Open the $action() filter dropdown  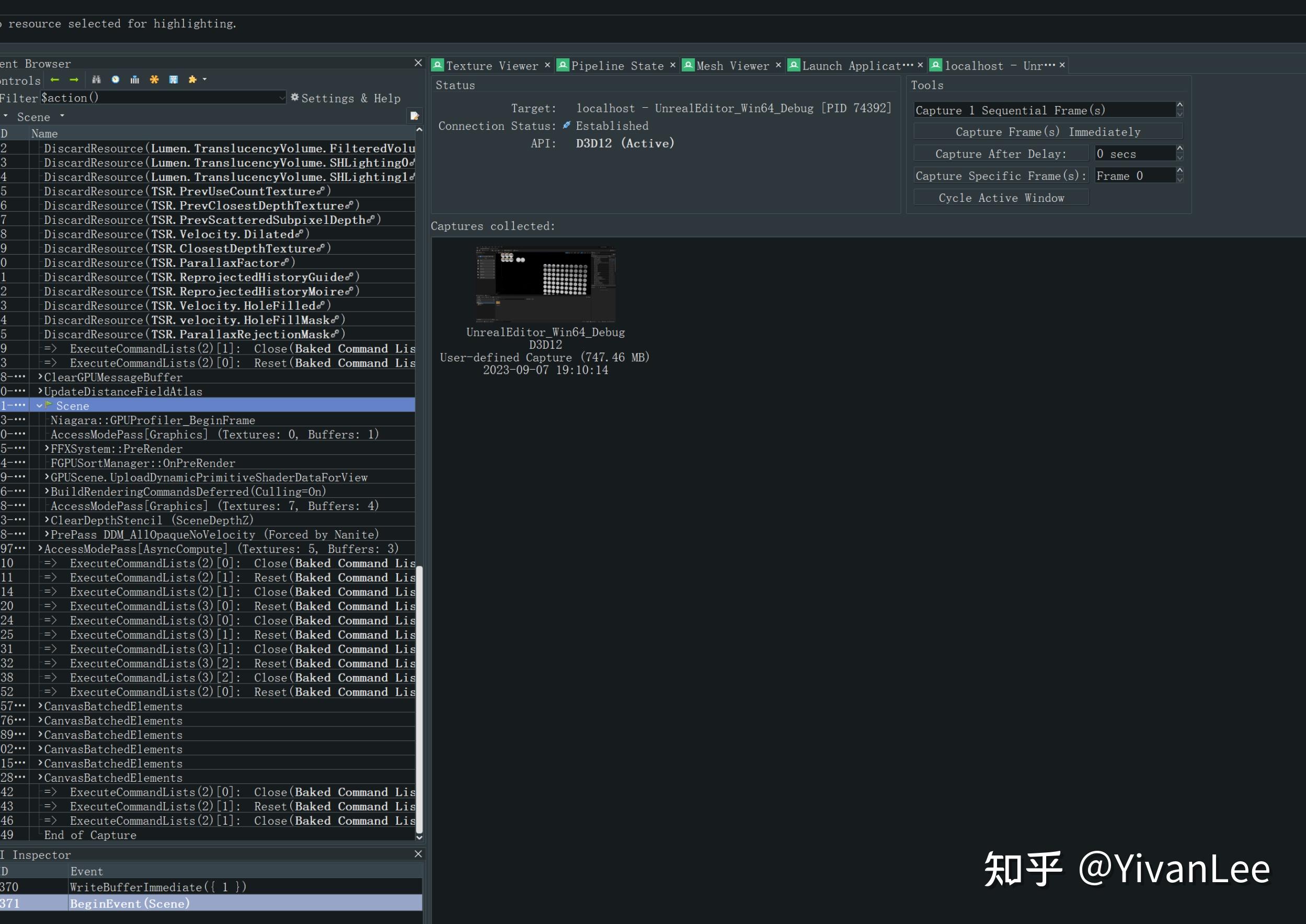click(283, 98)
